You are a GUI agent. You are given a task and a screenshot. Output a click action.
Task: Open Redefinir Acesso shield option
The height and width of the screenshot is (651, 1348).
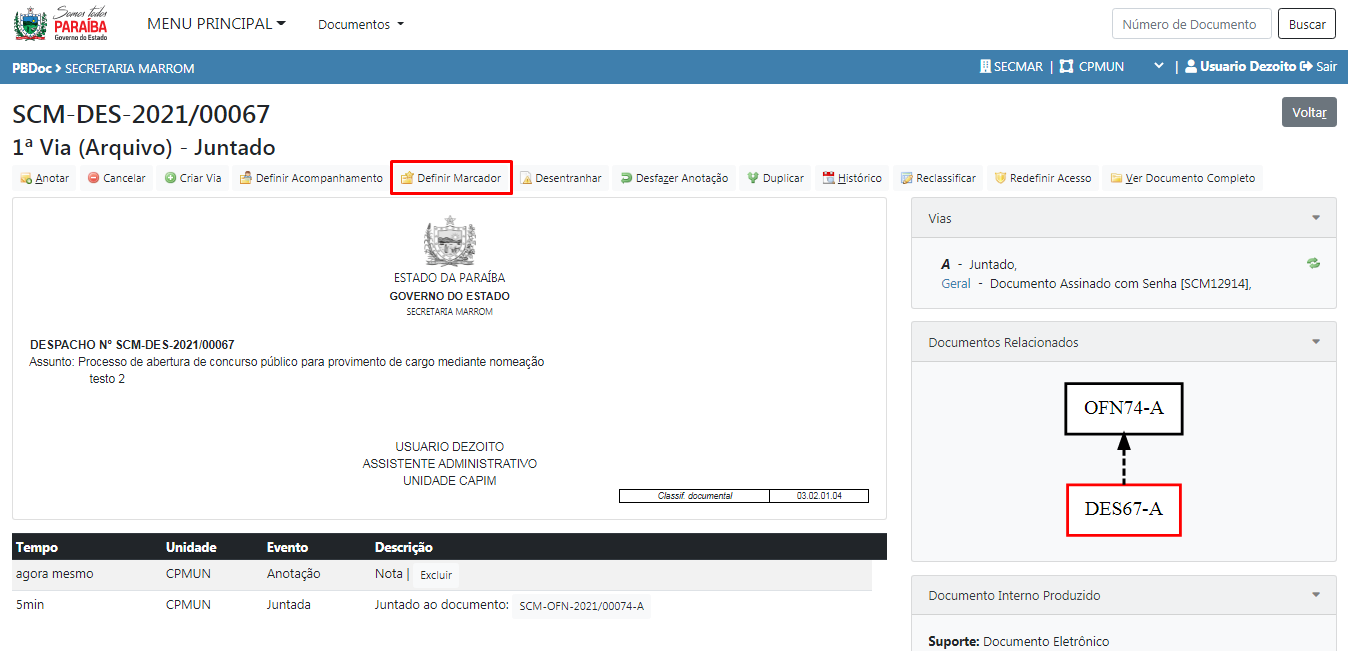[x=1042, y=178]
